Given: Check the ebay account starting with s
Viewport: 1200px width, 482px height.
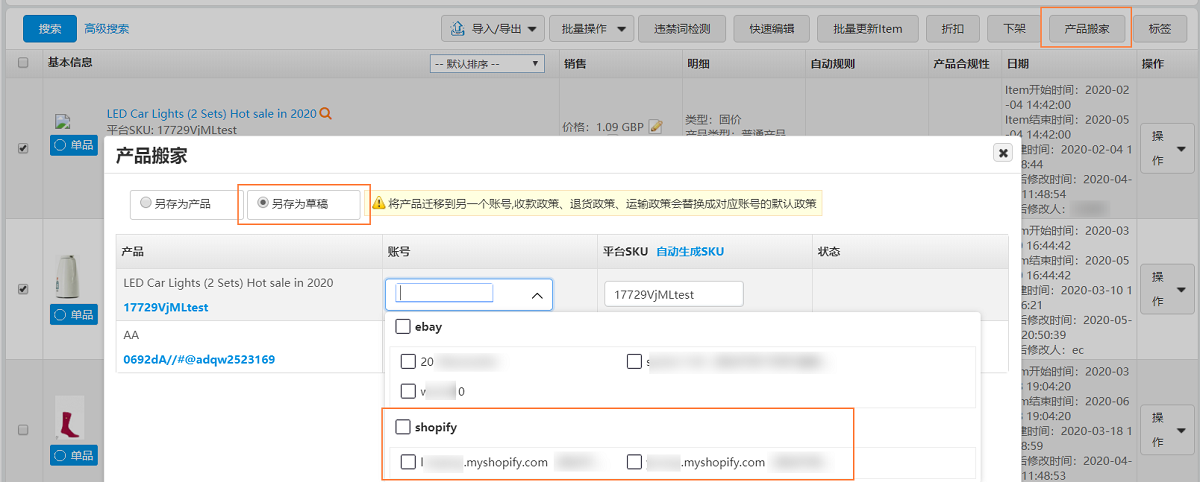Looking at the screenshot, I should [x=634, y=362].
